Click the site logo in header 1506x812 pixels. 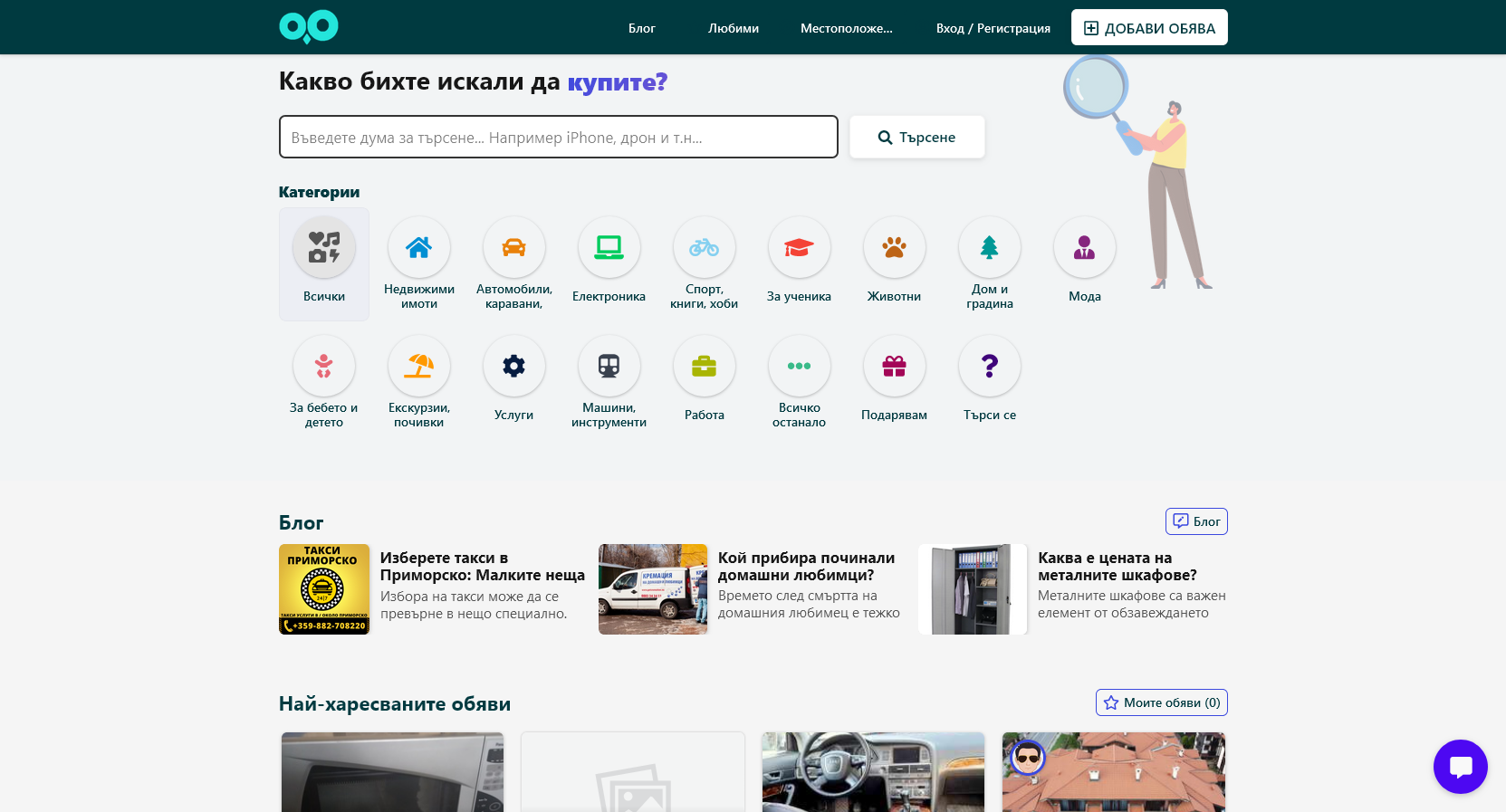pos(309,27)
